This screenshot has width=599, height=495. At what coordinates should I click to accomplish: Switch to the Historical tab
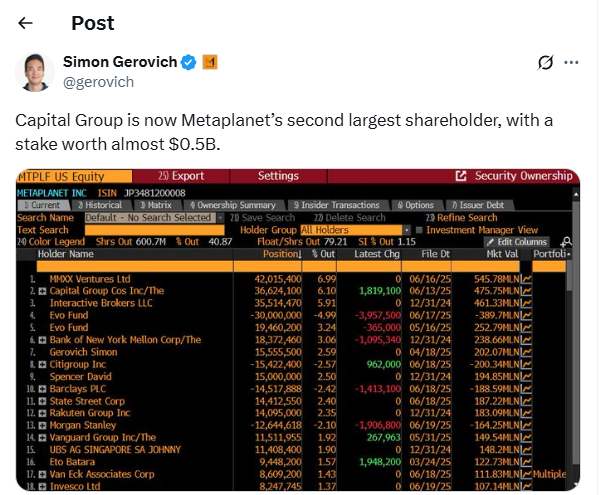point(102,205)
